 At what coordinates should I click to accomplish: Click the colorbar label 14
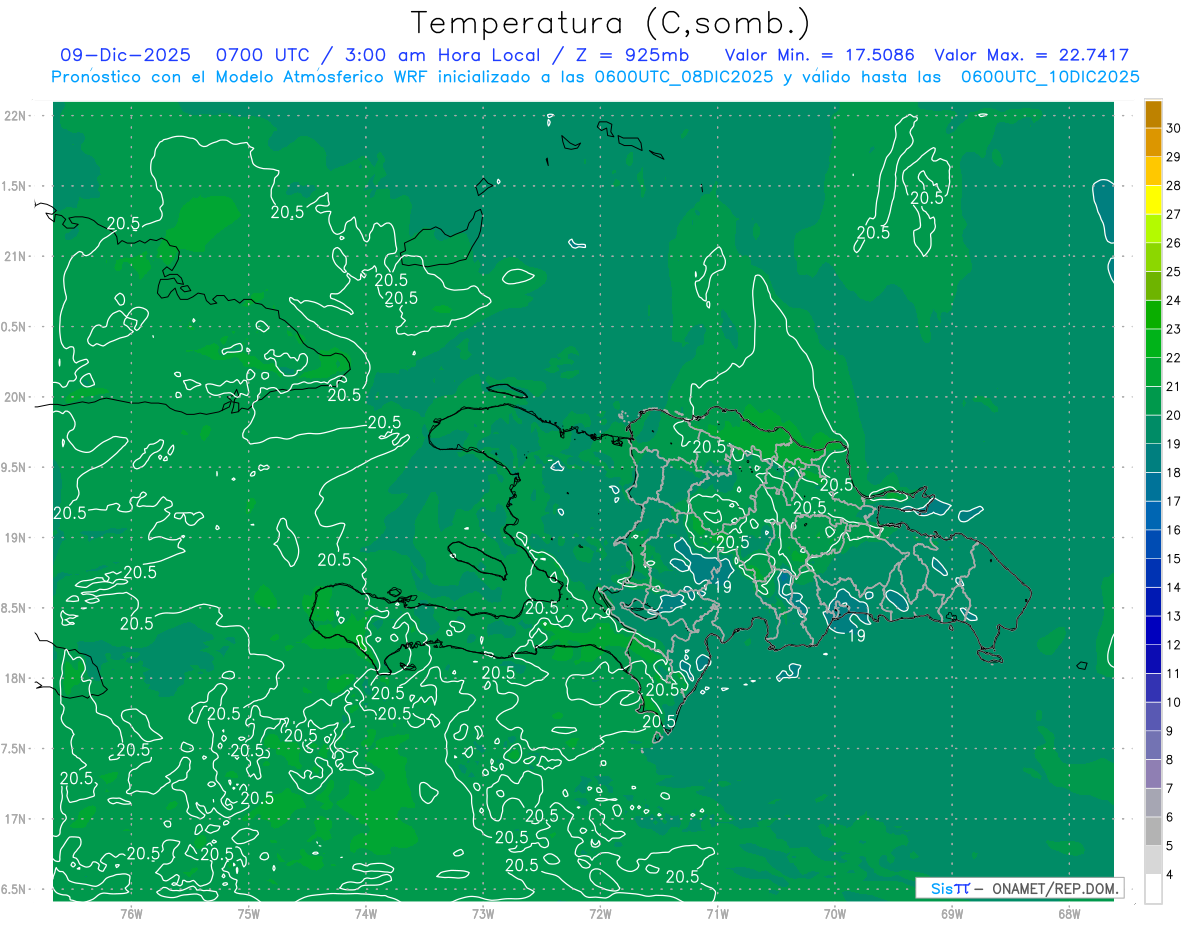pos(1174,587)
